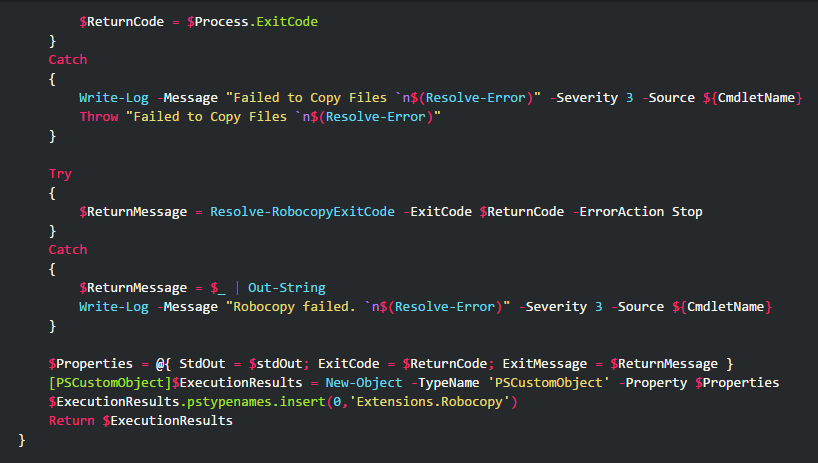Click the $Process.ExitCode expression
The image size is (818, 463).
pos(252,22)
